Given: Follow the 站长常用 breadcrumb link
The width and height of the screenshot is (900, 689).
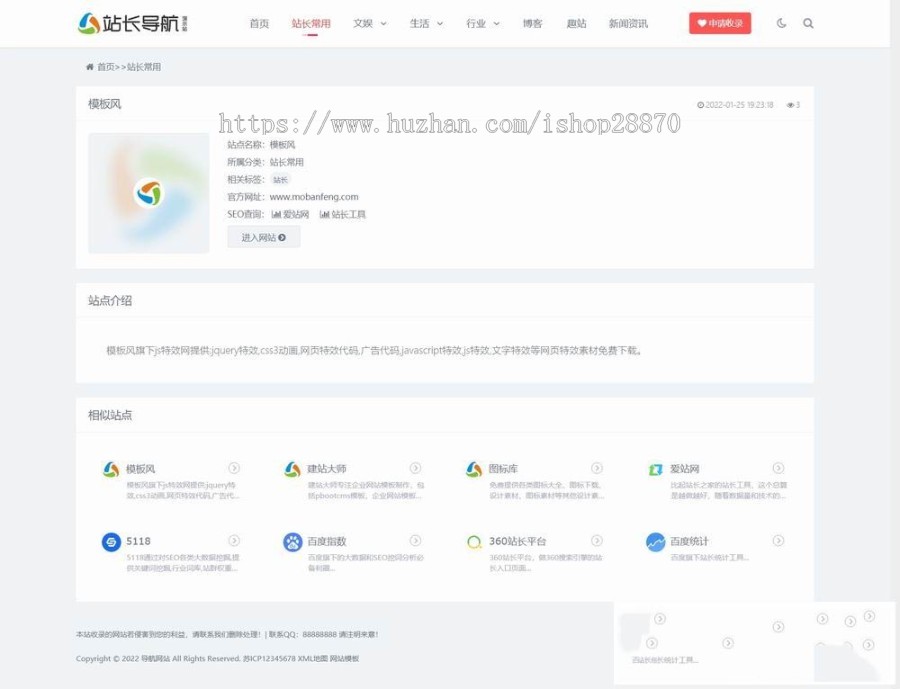Looking at the screenshot, I should click(x=143, y=67).
